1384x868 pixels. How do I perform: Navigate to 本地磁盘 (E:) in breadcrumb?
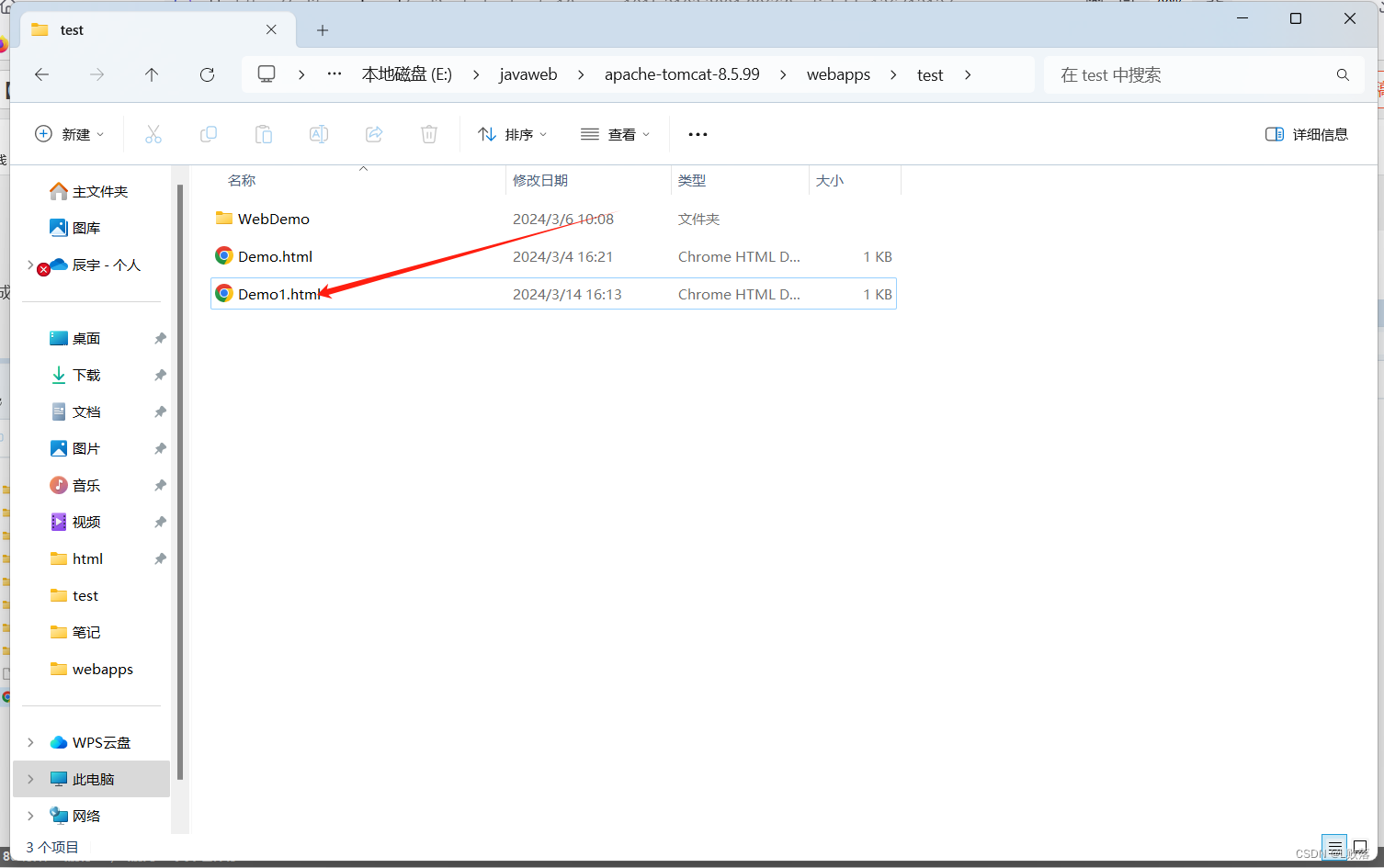tap(407, 74)
